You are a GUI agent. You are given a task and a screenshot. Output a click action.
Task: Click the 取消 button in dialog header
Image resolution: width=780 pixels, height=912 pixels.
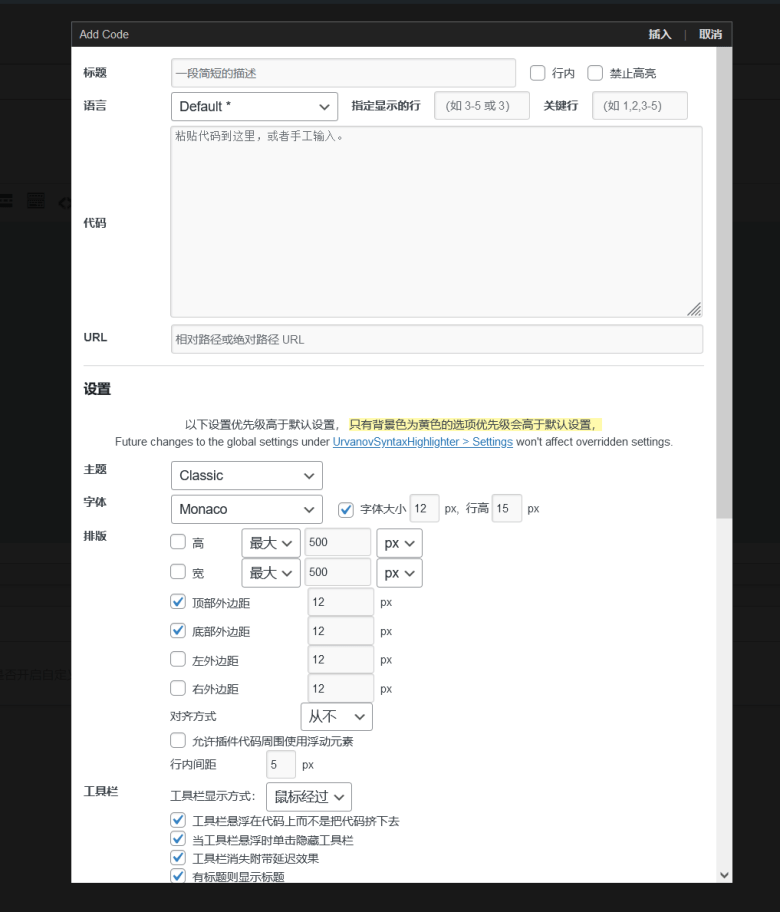click(x=710, y=34)
